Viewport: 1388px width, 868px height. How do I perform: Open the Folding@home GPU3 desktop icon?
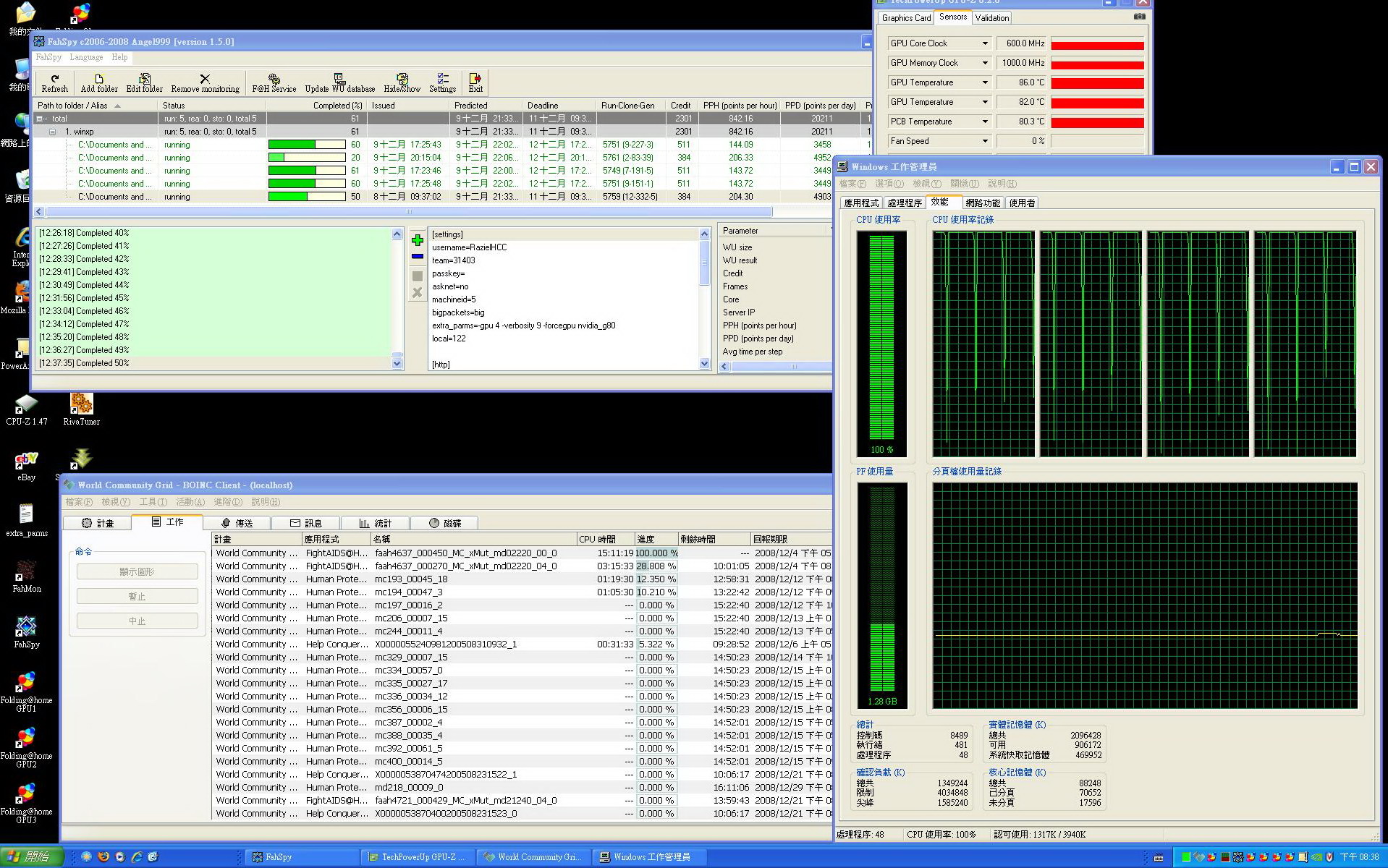click(x=27, y=804)
